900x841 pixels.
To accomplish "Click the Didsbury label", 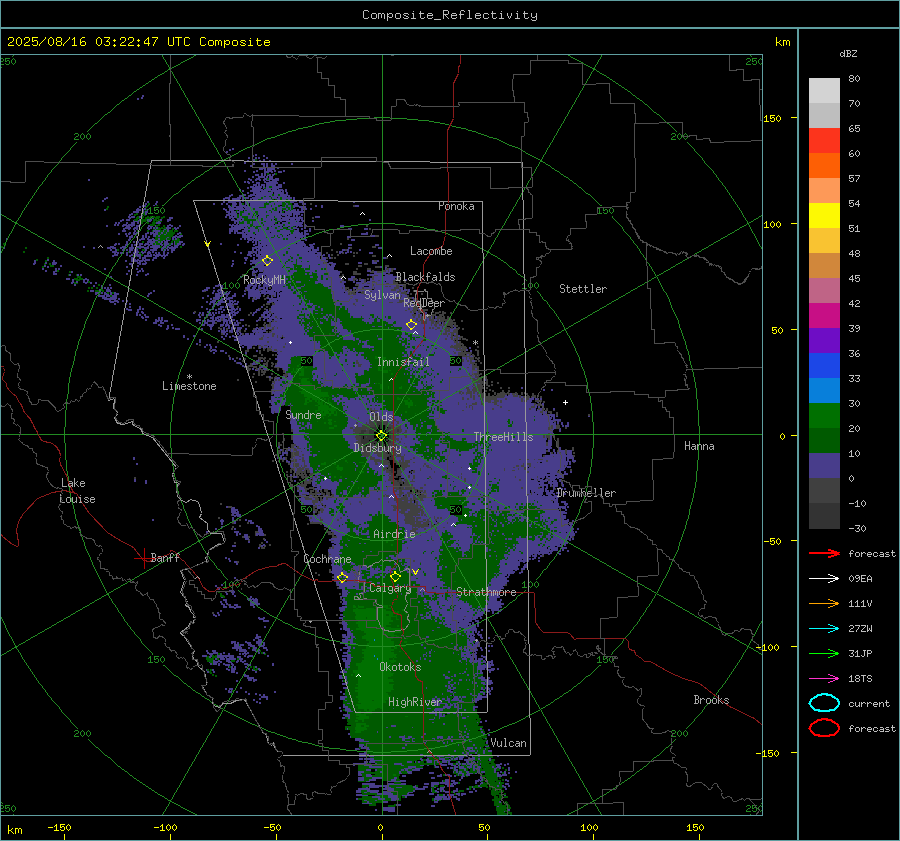I will click(x=377, y=448).
